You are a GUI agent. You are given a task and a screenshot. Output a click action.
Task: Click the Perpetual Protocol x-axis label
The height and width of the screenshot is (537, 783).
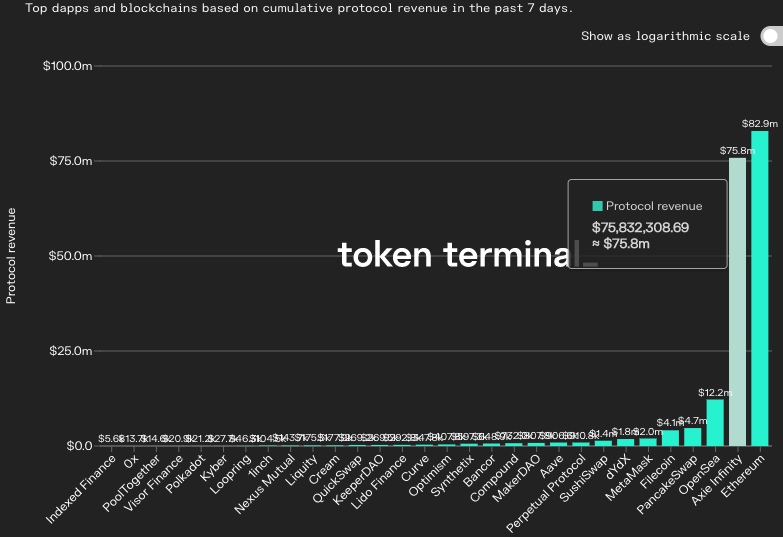(545, 494)
